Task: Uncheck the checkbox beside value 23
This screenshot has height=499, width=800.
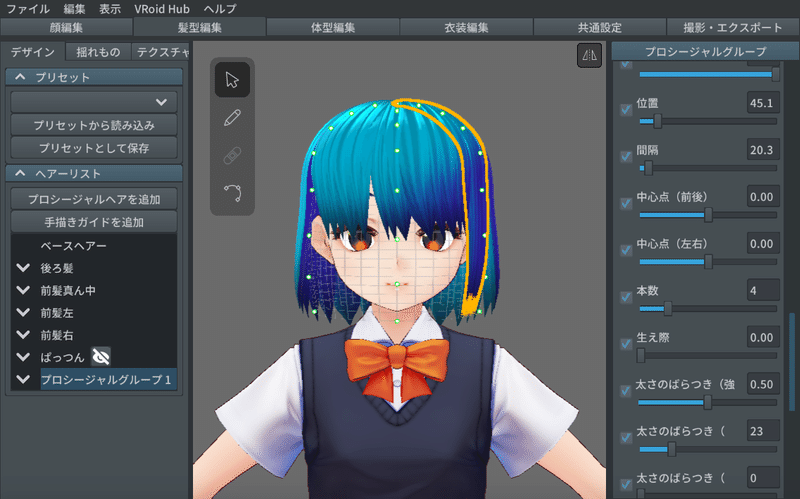Action: pos(626,438)
